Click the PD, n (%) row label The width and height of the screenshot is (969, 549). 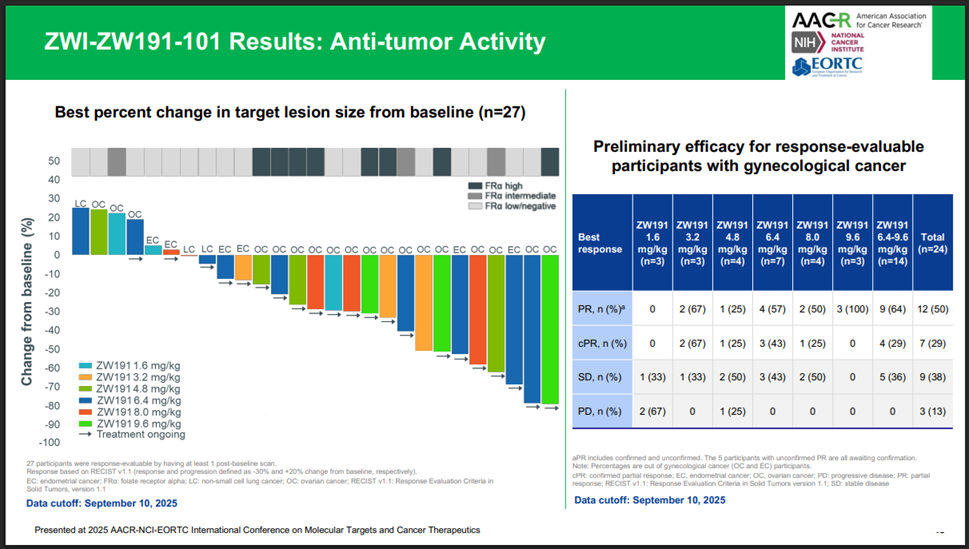(x=597, y=412)
